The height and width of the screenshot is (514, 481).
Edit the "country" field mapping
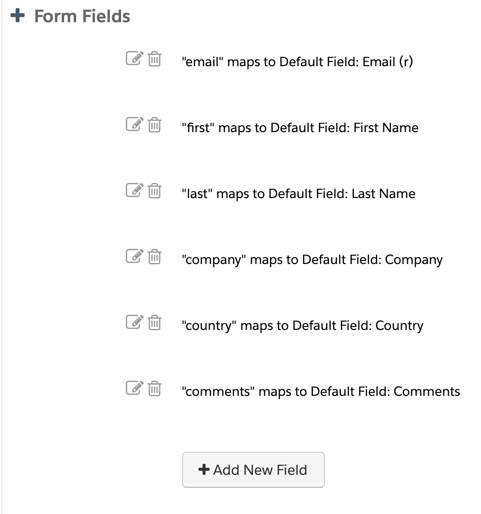click(135, 322)
